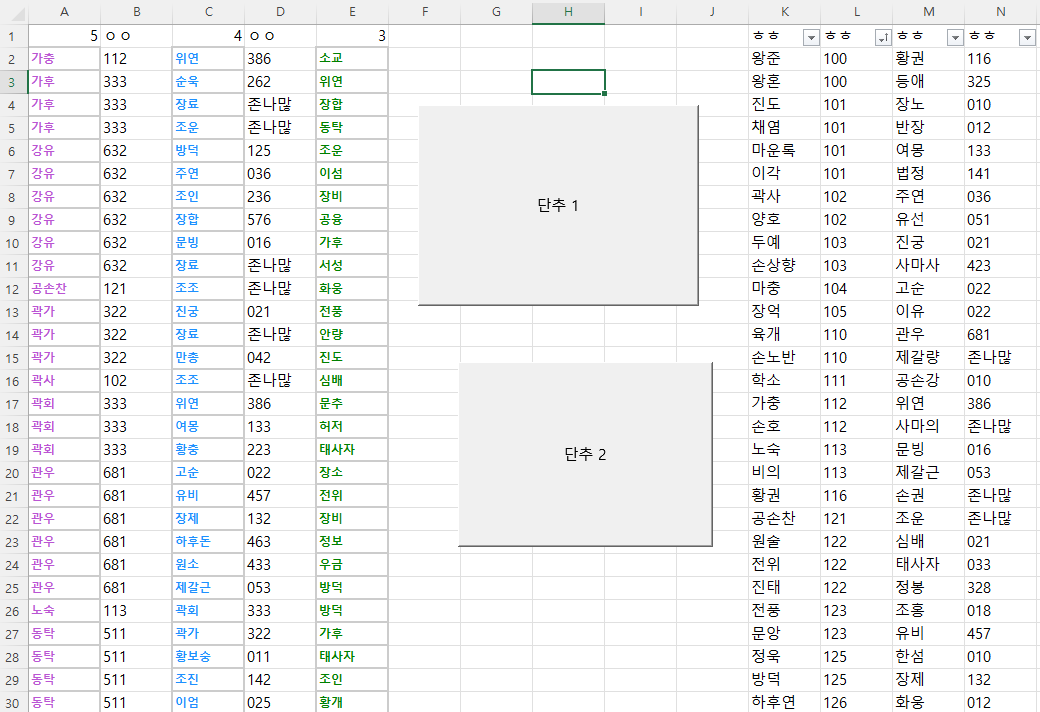
Task: Select cell E2 containing 소교
Action: click(352, 59)
